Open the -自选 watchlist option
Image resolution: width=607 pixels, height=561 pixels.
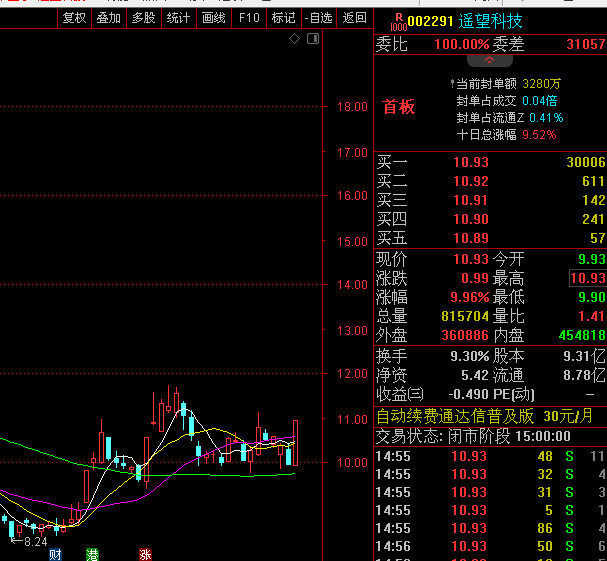[x=319, y=17]
